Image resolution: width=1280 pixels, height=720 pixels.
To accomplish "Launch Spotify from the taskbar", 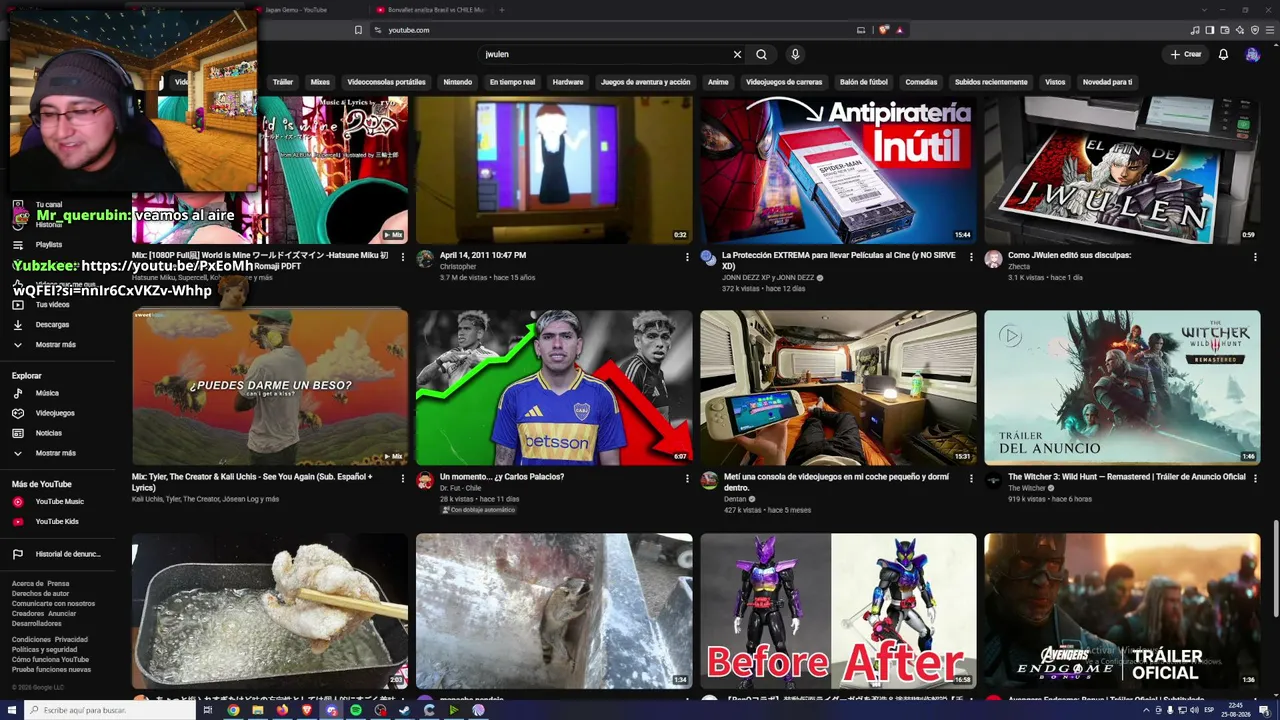I will pyautogui.click(x=356, y=710).
